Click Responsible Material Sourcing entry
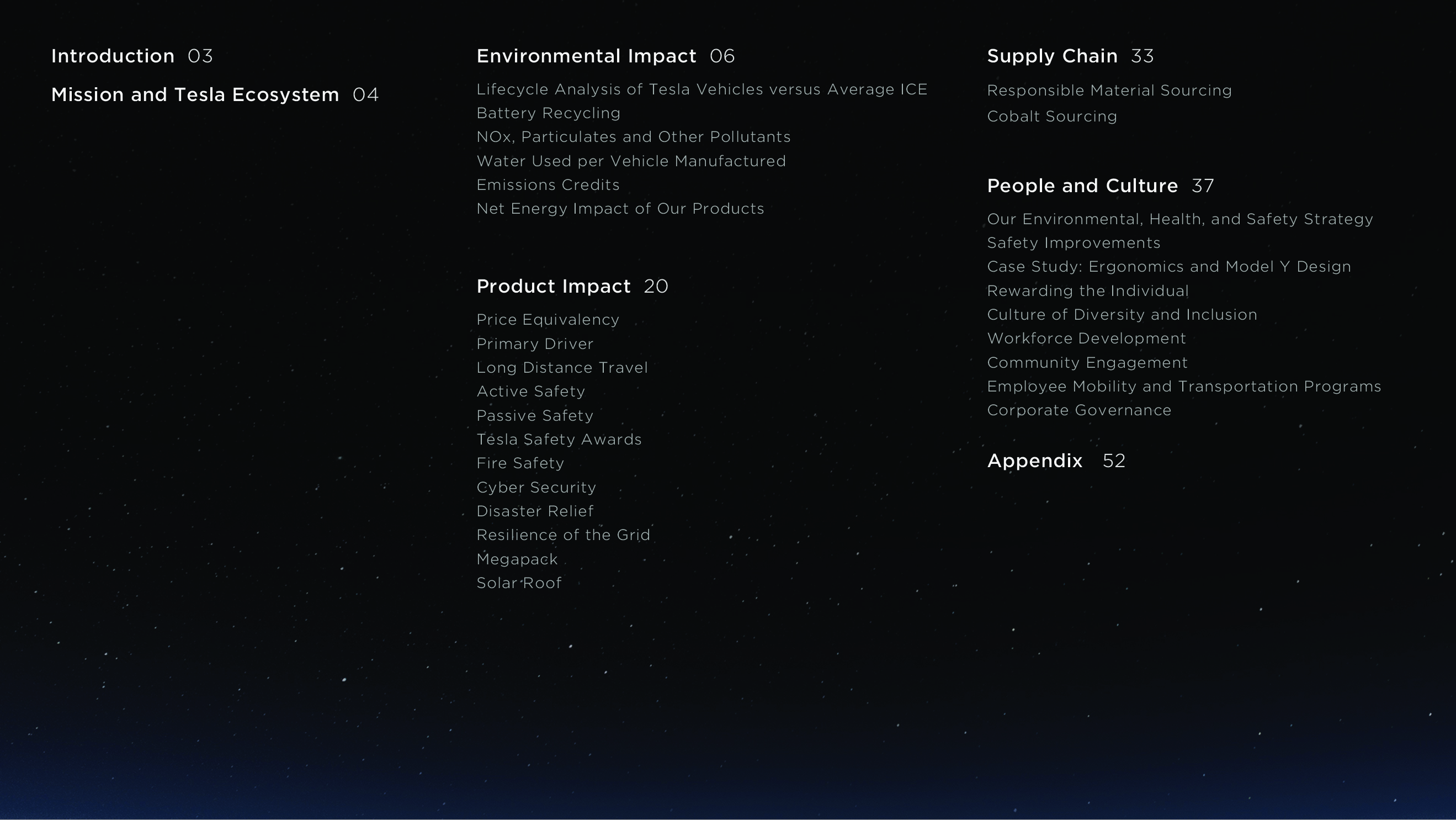Screen dimensions: 1456x820 tap(1109, 91)
